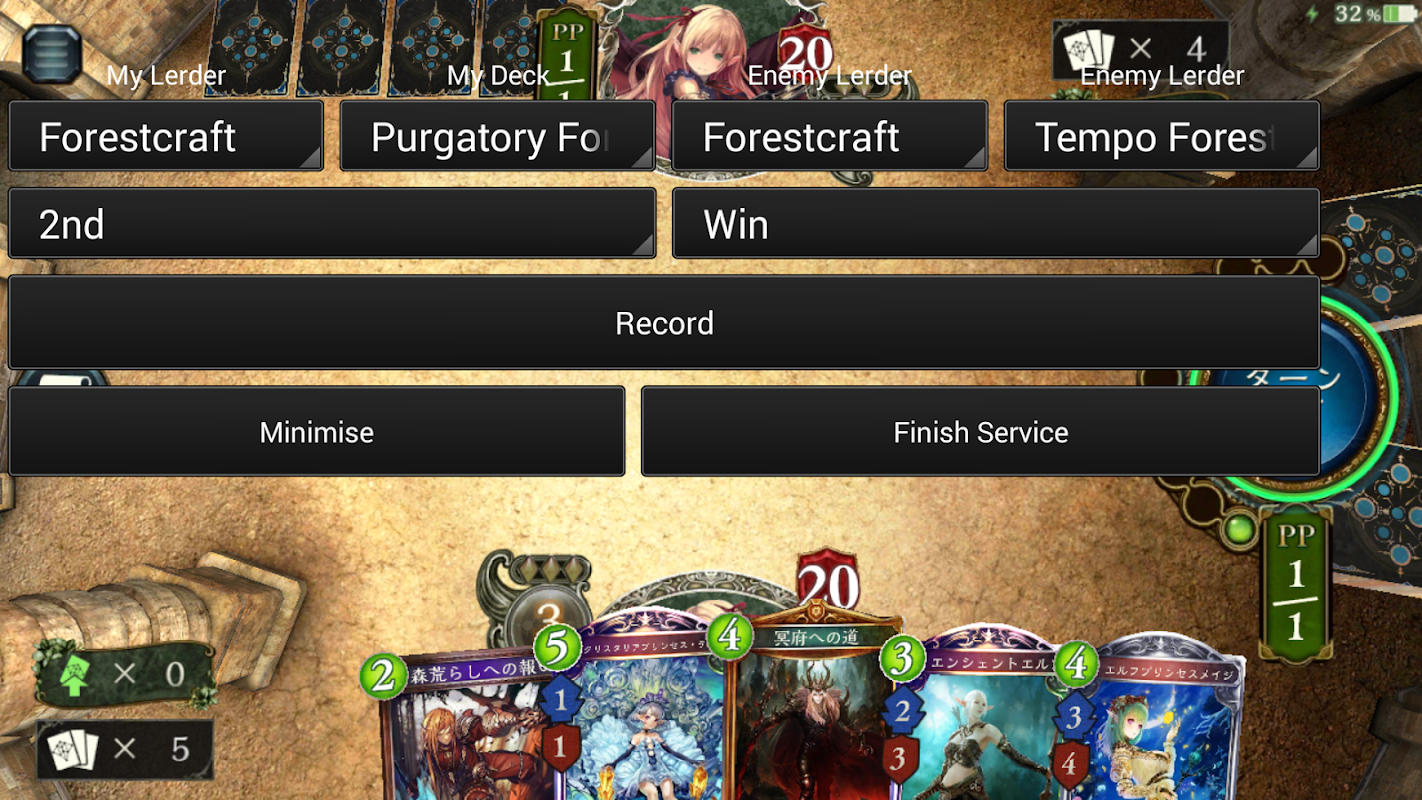This screenshot has height=800, width=1422.
Task: Expand the 2nd turn-order dropdown
Action: 332,223
